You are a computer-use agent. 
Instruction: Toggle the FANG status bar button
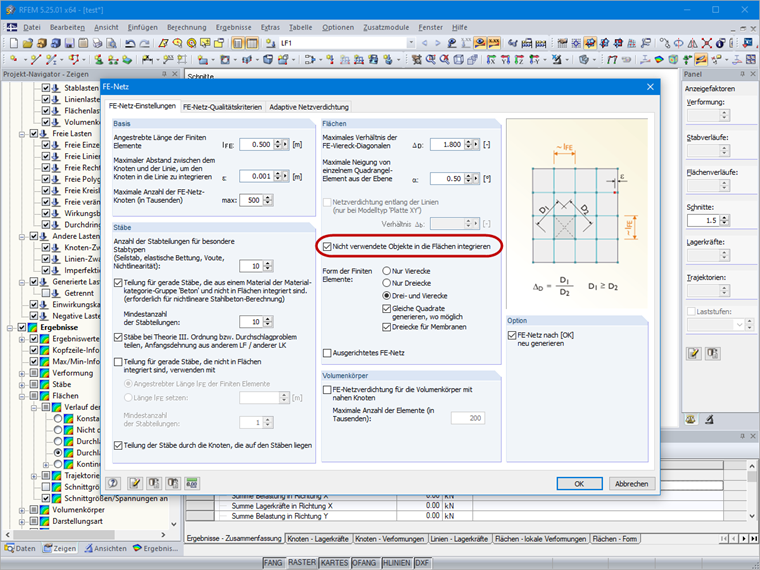pyautogui.click(x=273, y=563)
